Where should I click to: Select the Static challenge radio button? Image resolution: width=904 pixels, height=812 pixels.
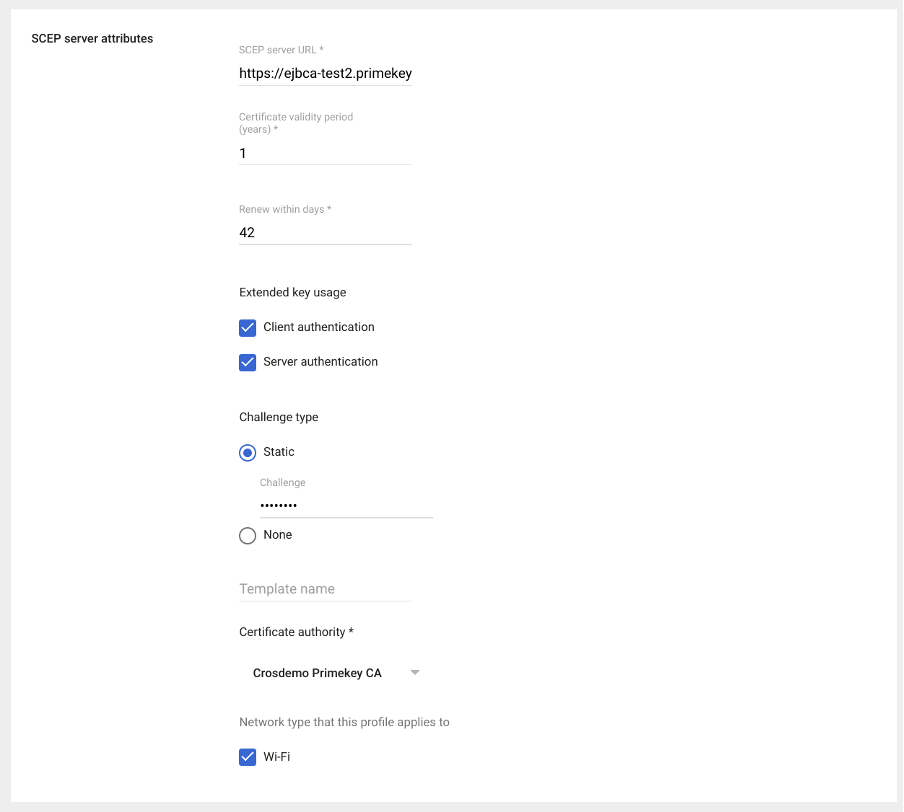point(248,453)
